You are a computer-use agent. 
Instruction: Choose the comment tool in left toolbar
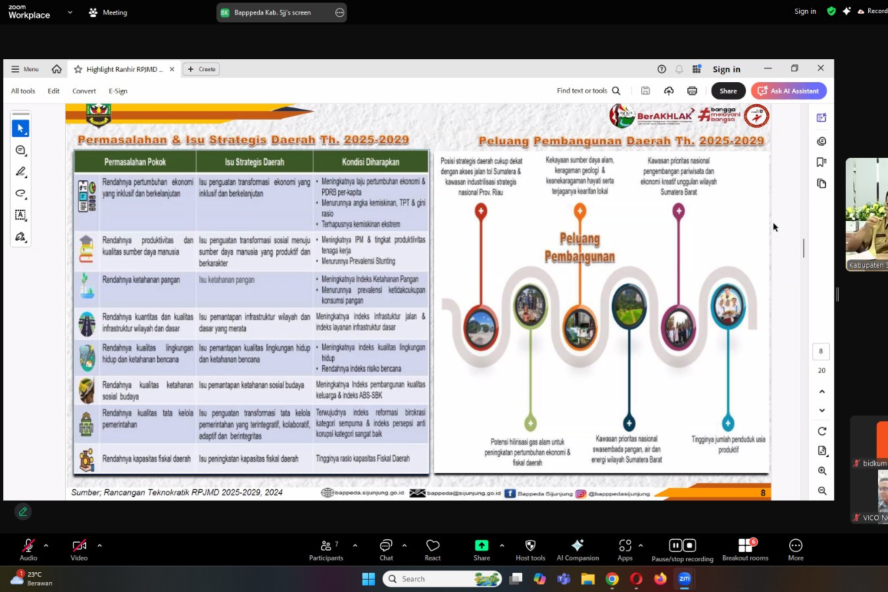[x=21, y=150]
